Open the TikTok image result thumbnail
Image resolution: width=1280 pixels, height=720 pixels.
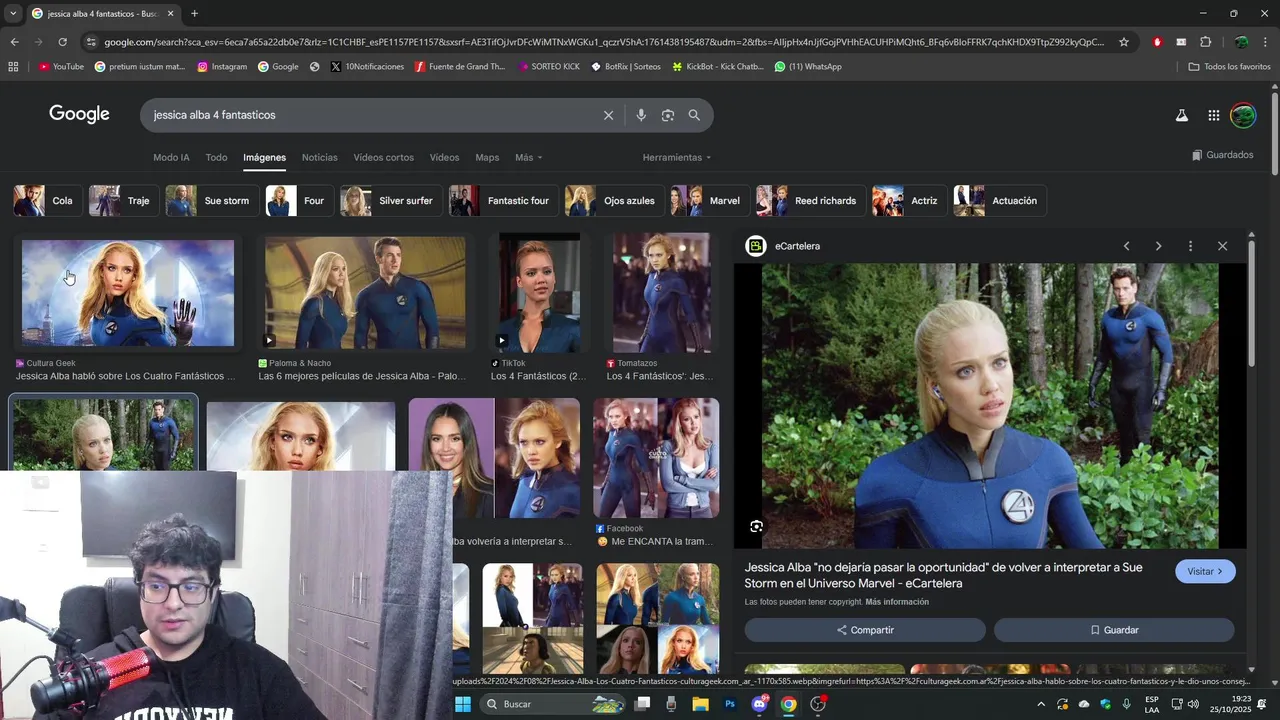pyautogui.click(x=539, y=293)
